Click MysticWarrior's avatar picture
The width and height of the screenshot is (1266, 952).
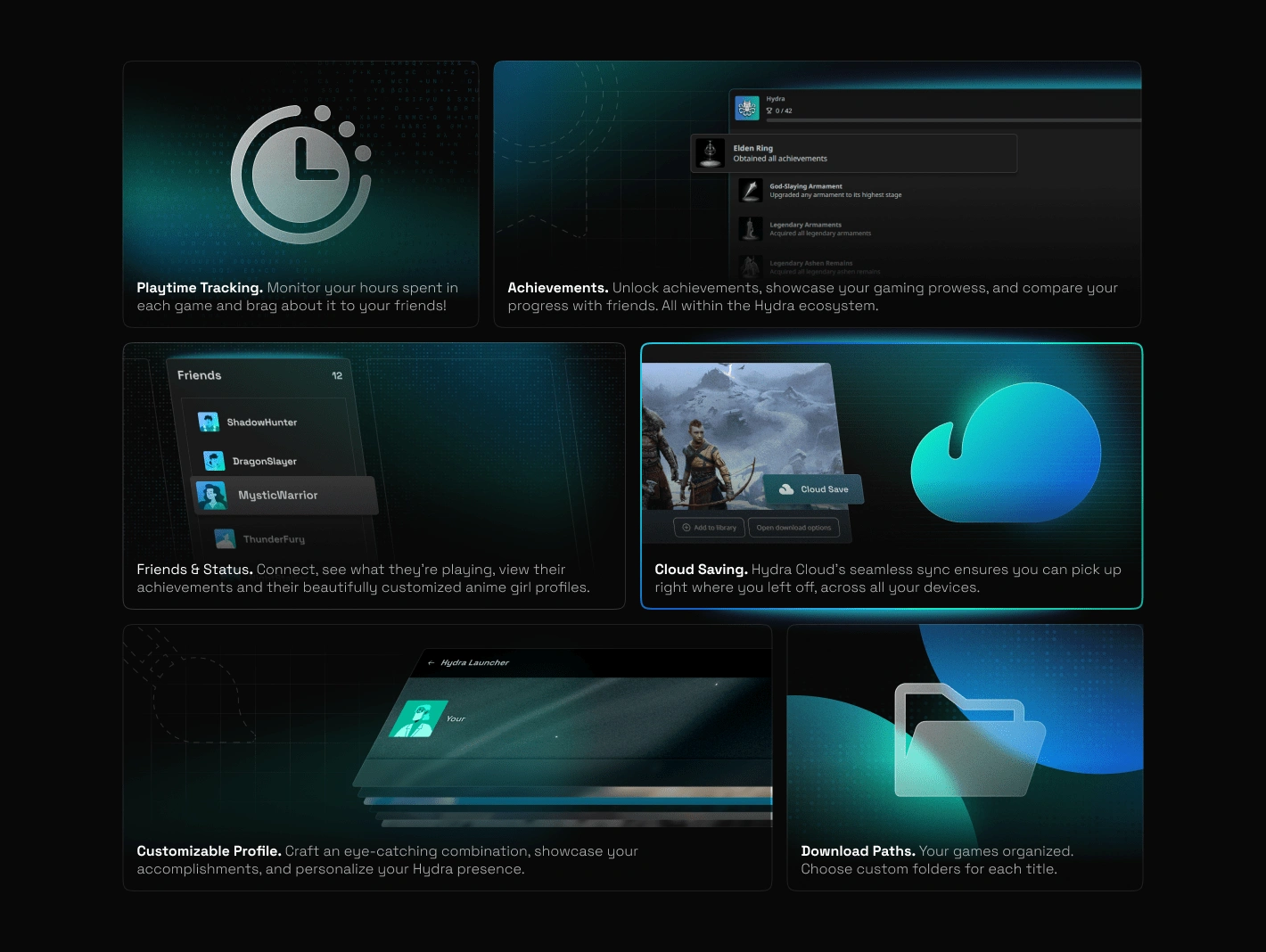211,496
